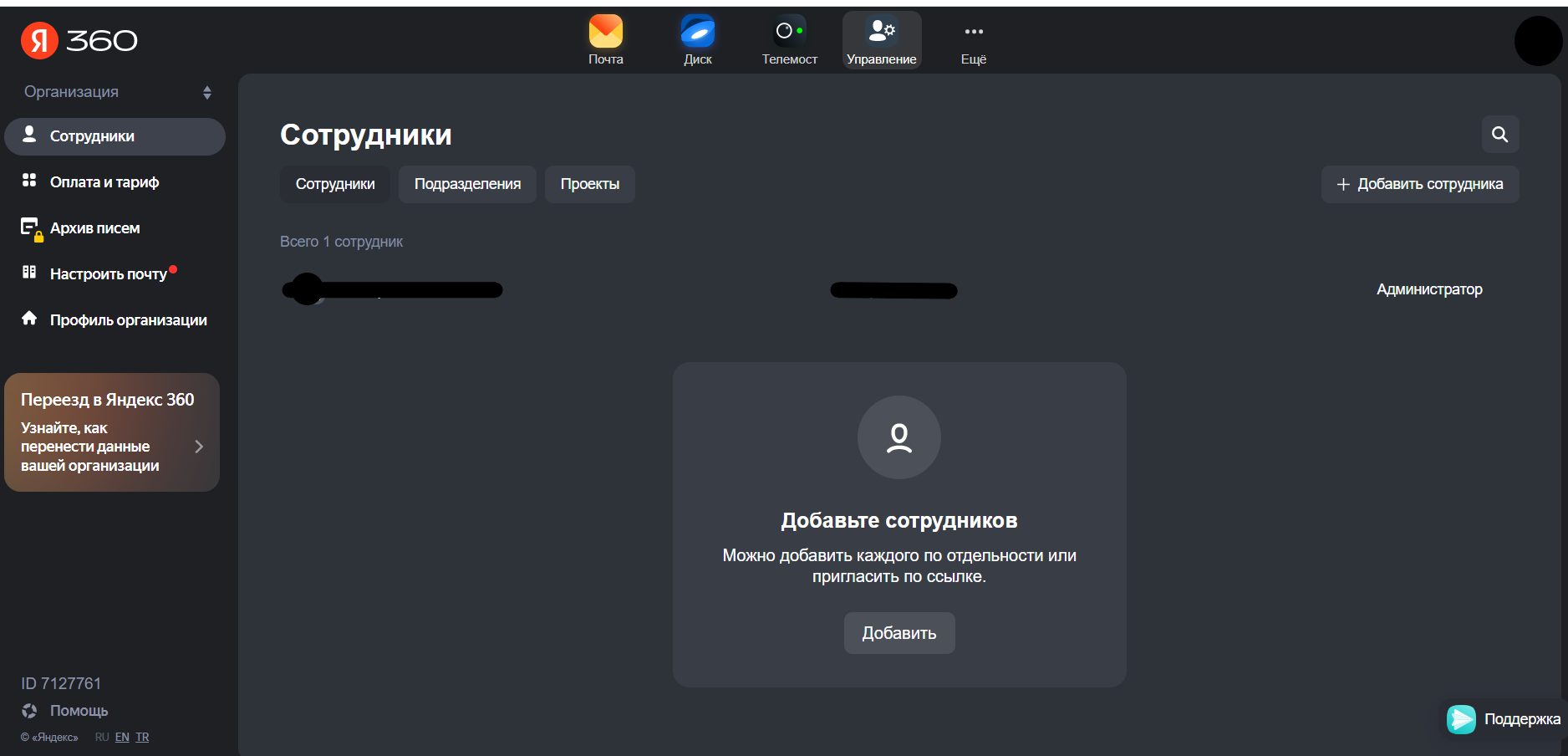Select the RU language option
Image resolution: width=1568 pixels, height=756 pixels.
(x=102, y=737)
